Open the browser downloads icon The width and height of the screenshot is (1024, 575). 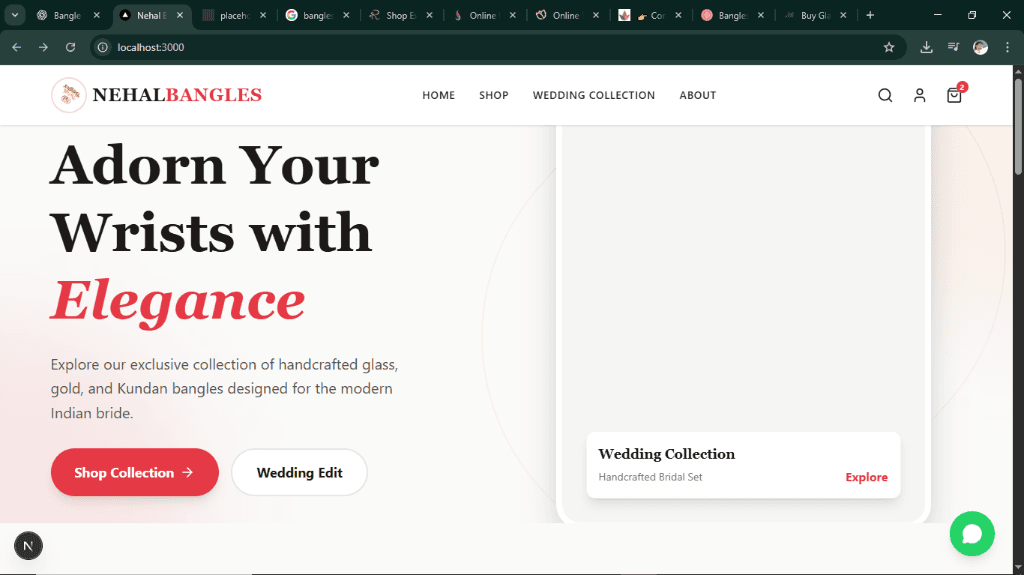coord(926,47)
